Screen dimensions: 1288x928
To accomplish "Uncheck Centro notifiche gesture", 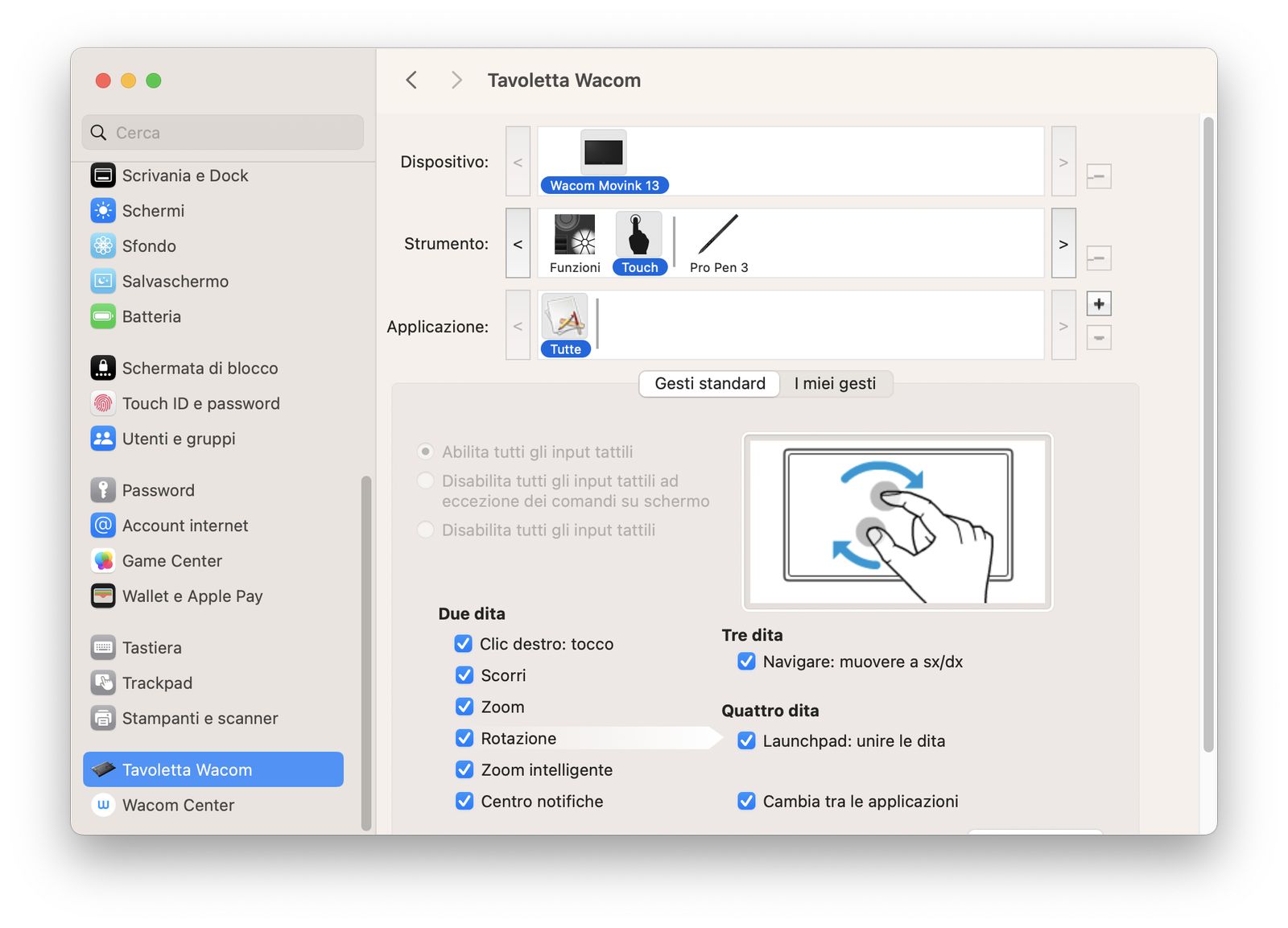I will click(464, 801).
